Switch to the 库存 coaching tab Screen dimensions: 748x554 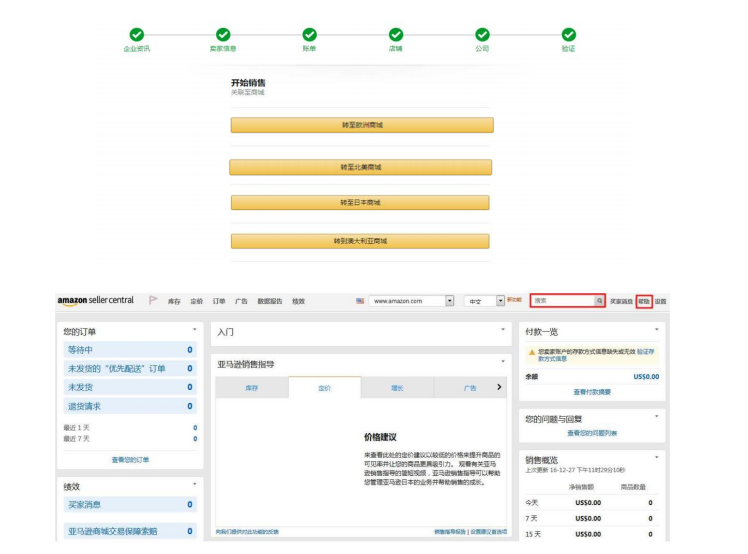pyautogui.click(x=252, y=388)
